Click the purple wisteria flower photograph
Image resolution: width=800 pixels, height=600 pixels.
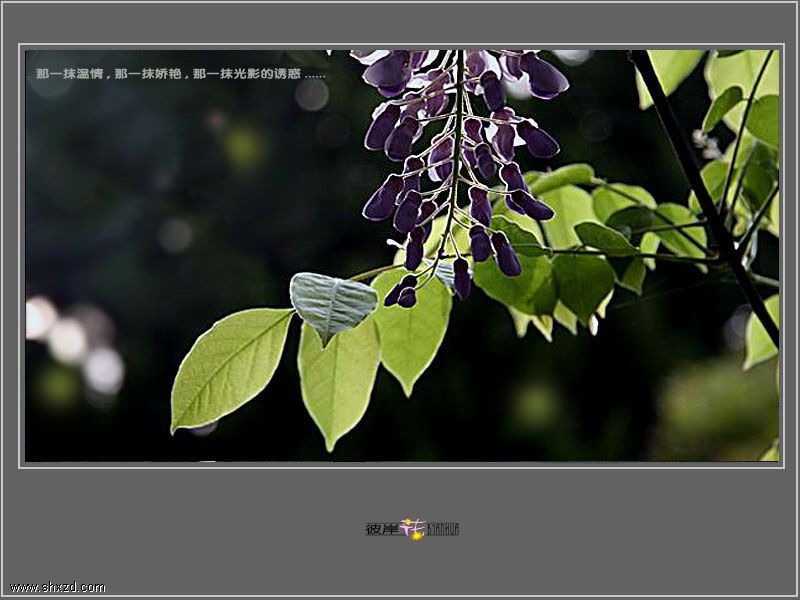[402, 256]
